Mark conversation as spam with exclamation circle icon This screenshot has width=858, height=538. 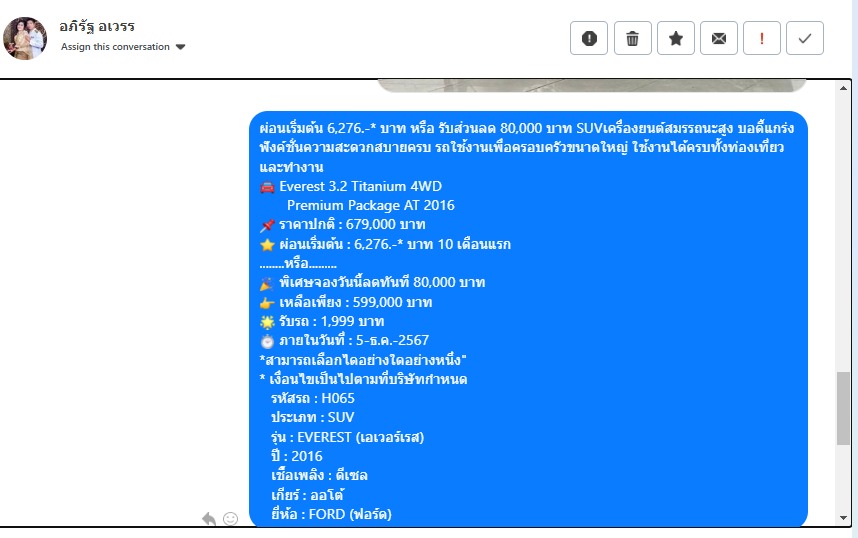589,38
